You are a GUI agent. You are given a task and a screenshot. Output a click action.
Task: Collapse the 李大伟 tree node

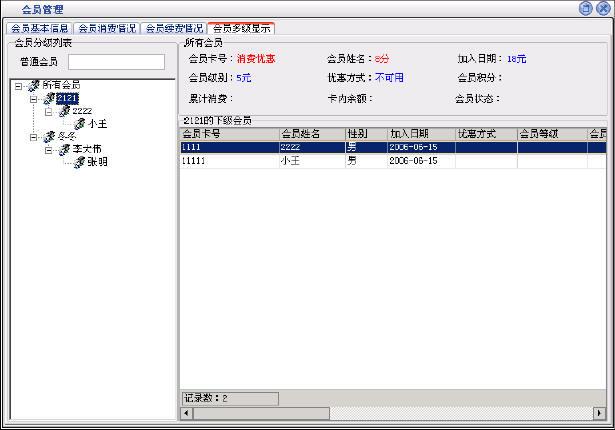[x=49, y=150]
